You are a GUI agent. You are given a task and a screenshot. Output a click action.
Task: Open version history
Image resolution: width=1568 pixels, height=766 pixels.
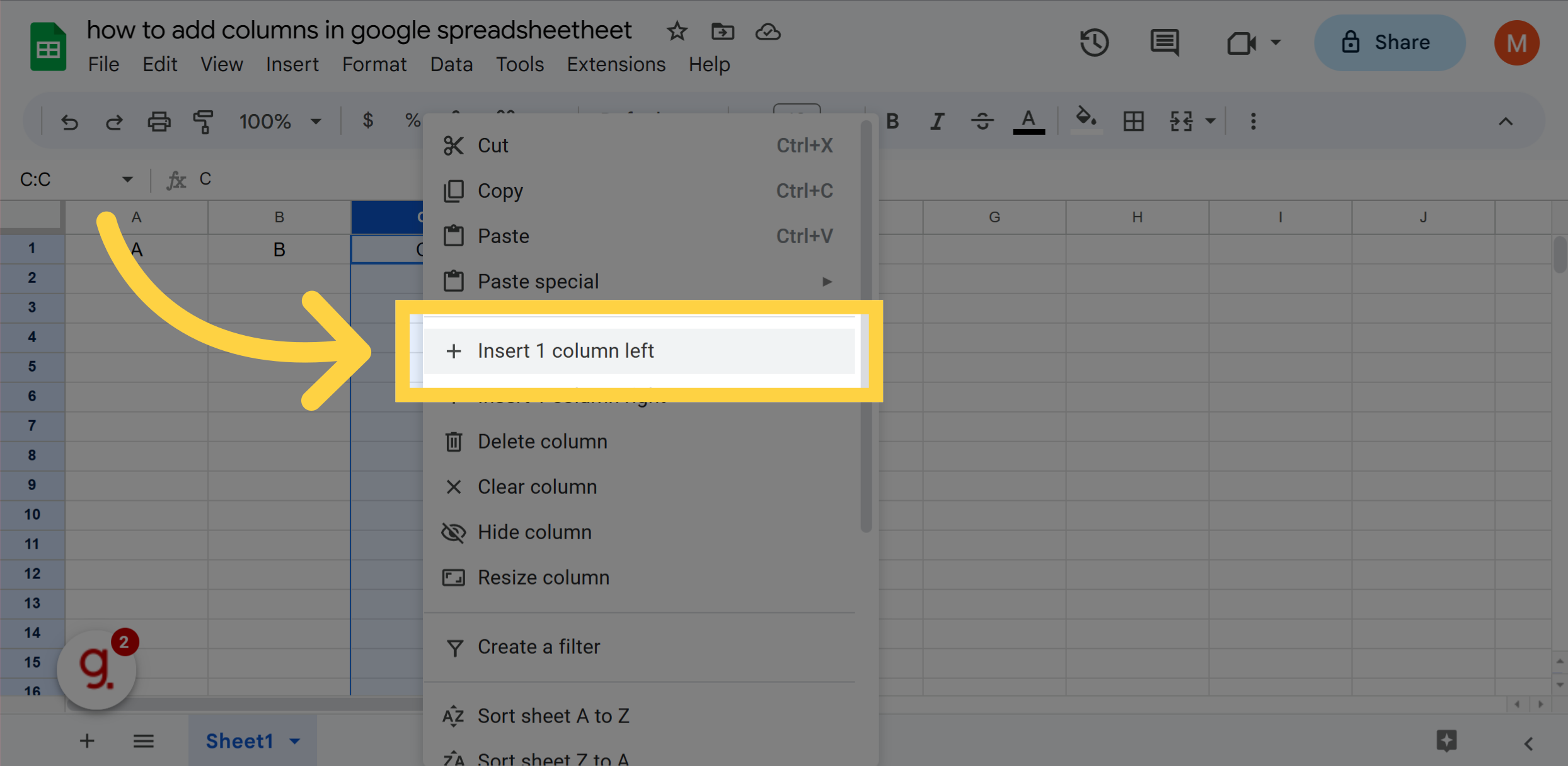click(1094, 42)
